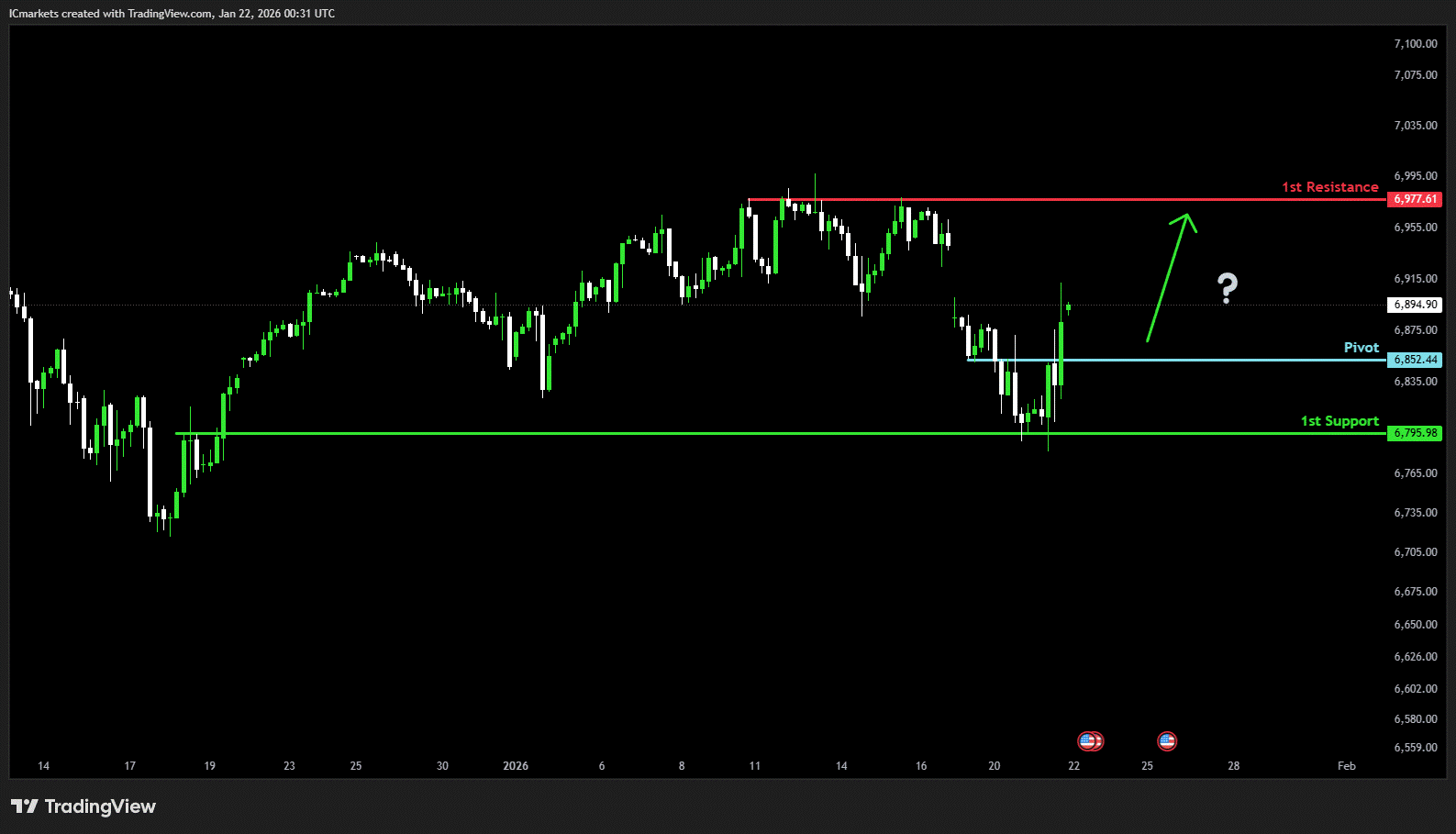Click the green support horizontal line
This screenshot has height=834, width=1456.
[x=642, y=433]
